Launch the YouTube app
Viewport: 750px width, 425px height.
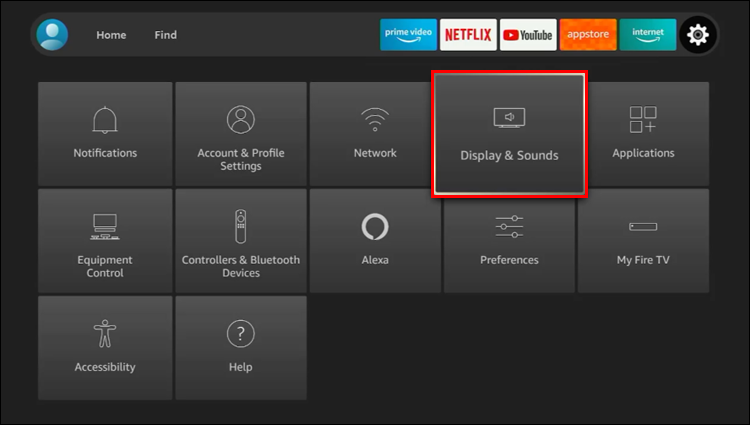[x=528, y=34]
